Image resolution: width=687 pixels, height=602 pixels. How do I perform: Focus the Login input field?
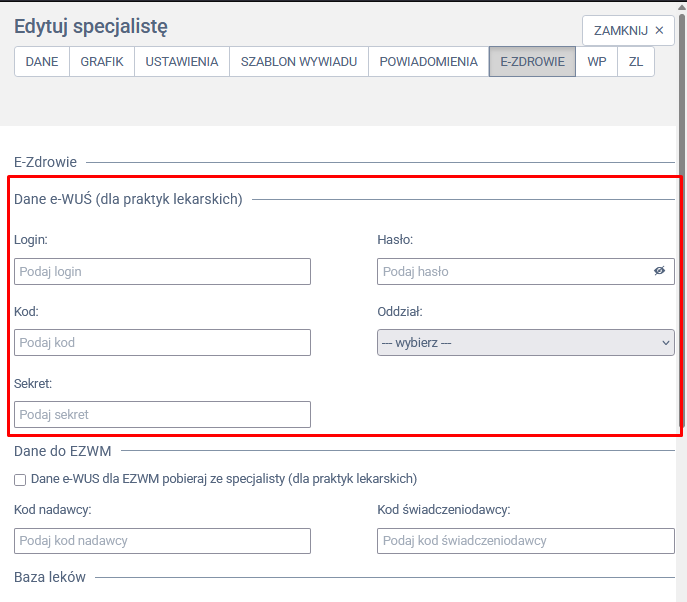[x=162, y=271]
